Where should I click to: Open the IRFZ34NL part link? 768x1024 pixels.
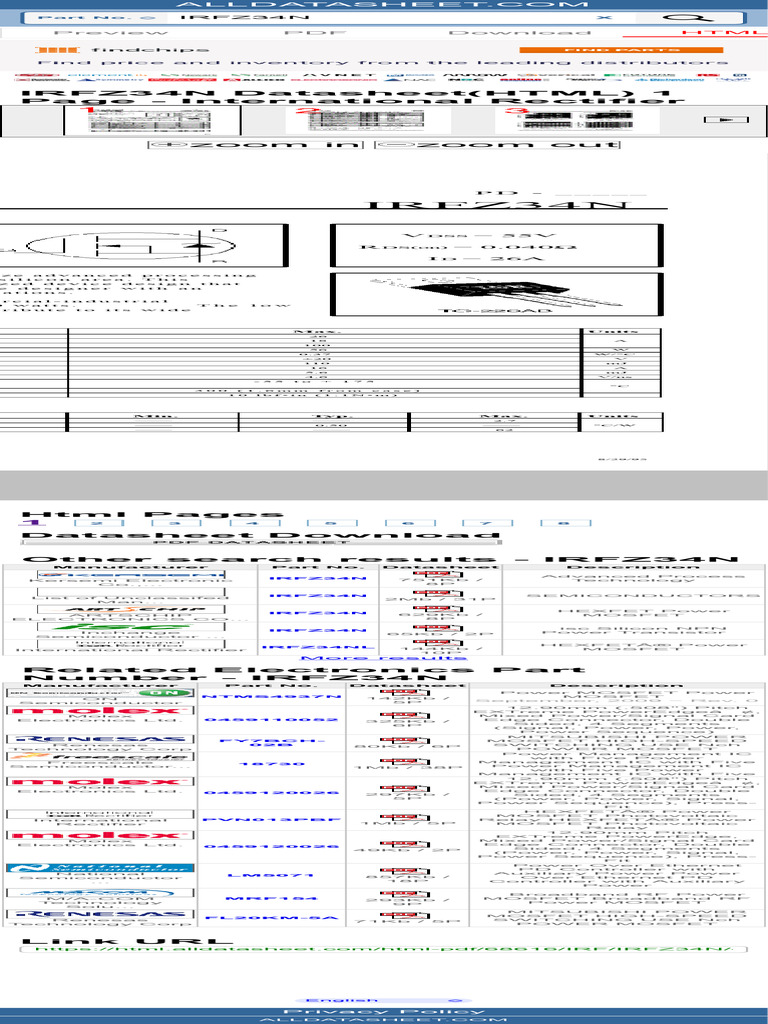pyautogui.click(x=318, y=648)
